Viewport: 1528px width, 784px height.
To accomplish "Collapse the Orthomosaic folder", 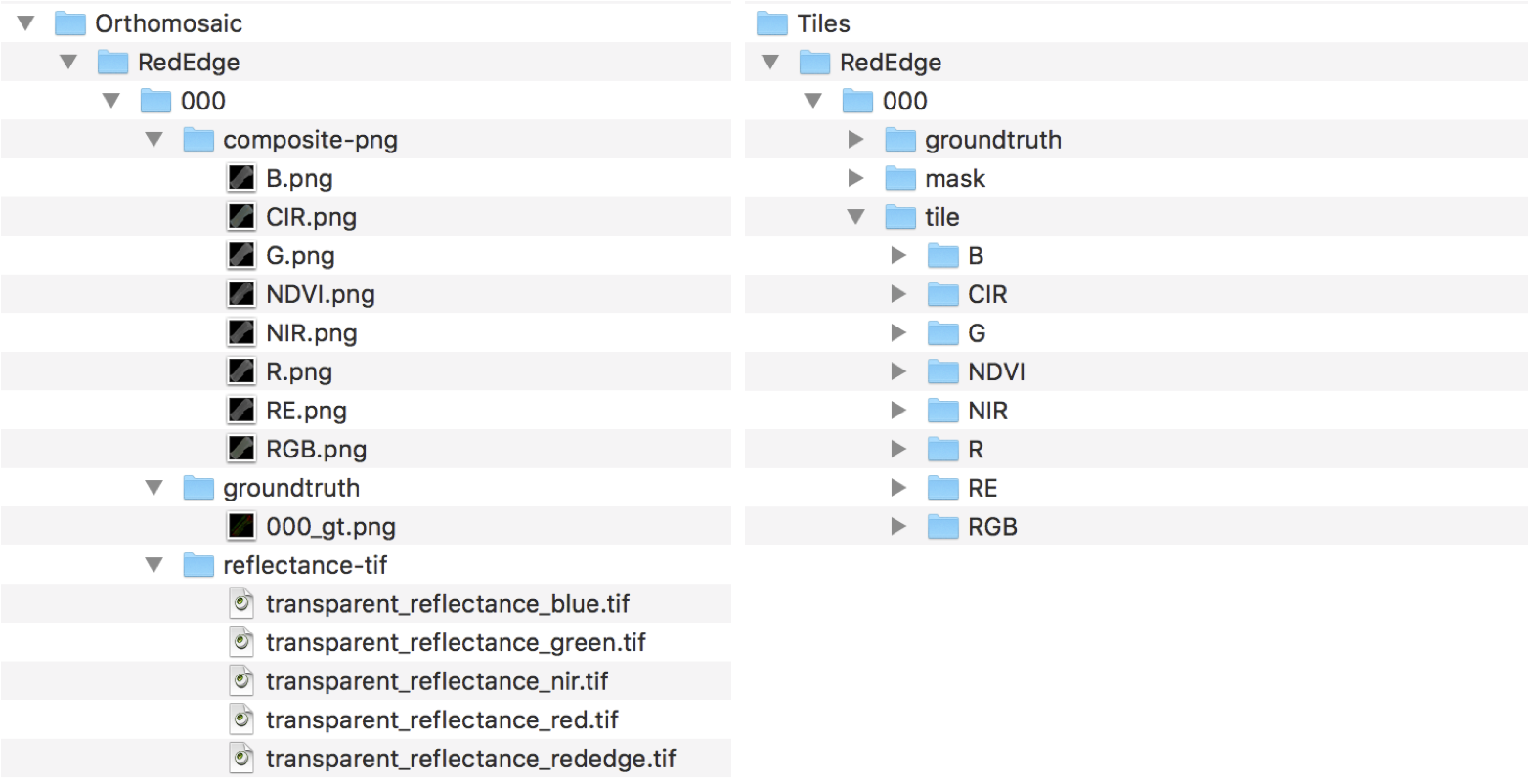I will click(x=25, y=23).
